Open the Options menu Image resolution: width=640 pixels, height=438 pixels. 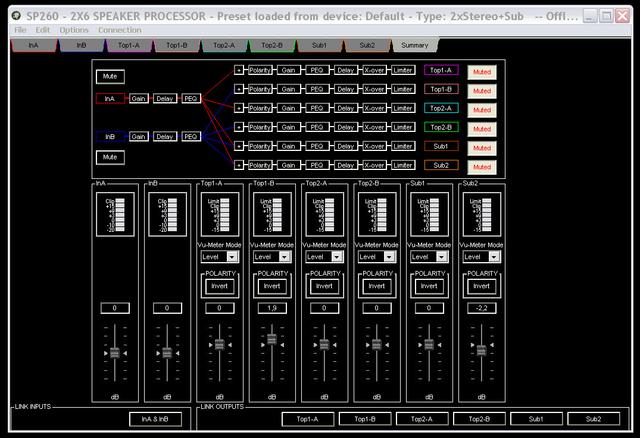(73, 30)
